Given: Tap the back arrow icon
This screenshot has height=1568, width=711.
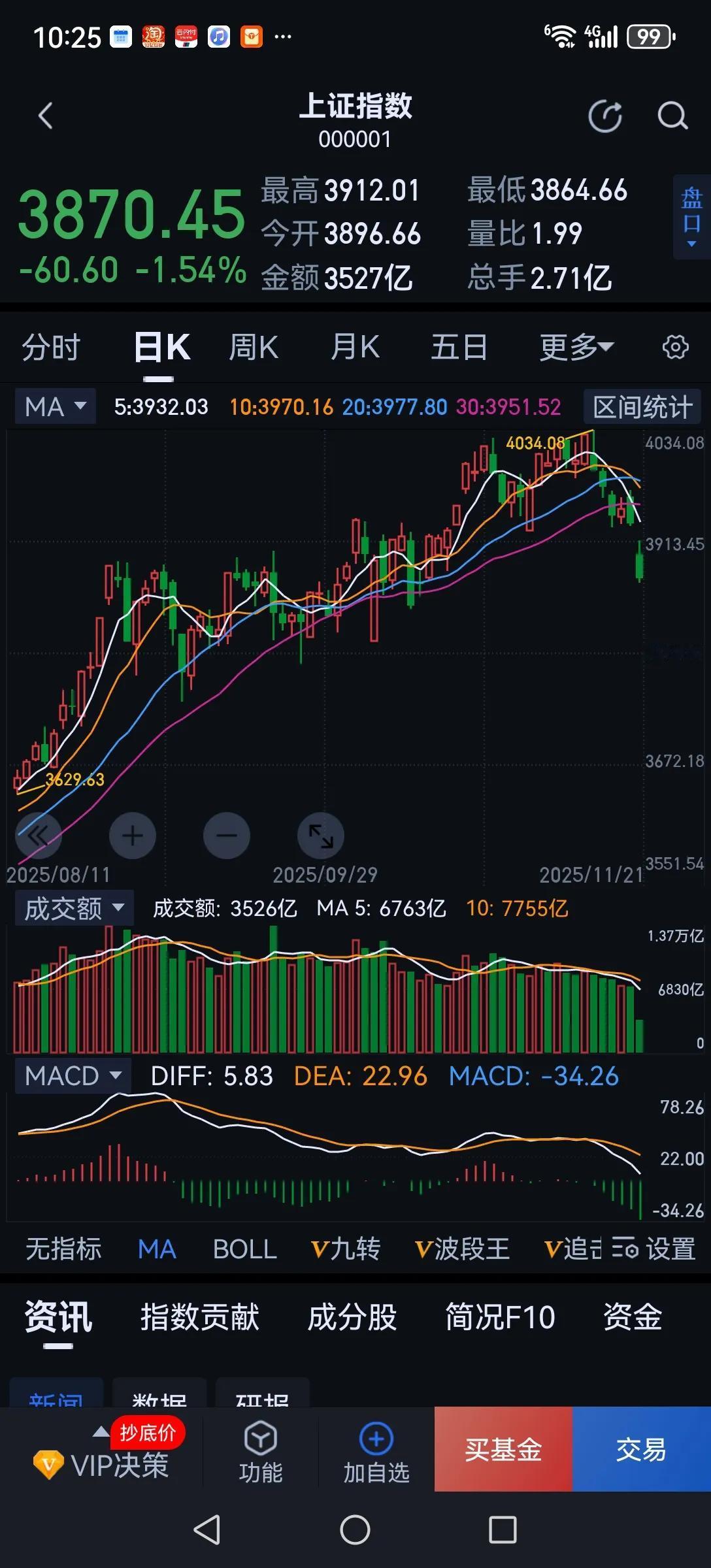Looking at the screenshot, I should coord(45,116).
